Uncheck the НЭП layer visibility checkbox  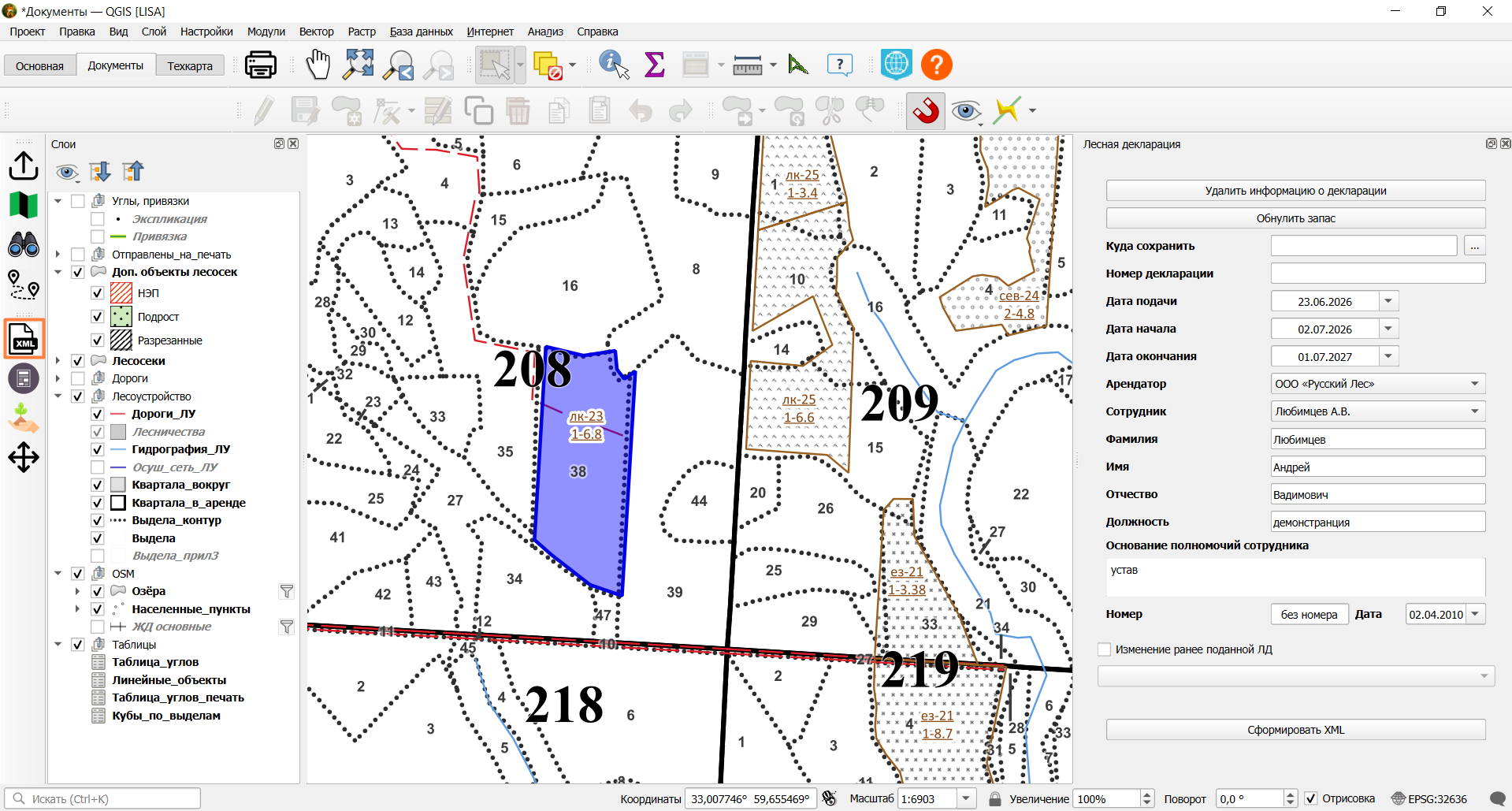coord(98,293)
